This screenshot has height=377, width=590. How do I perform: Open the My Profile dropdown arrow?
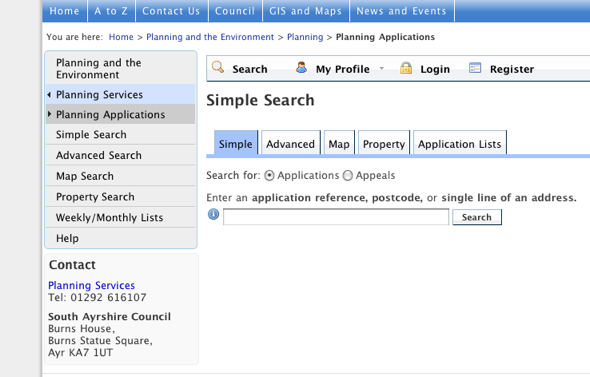382,68
